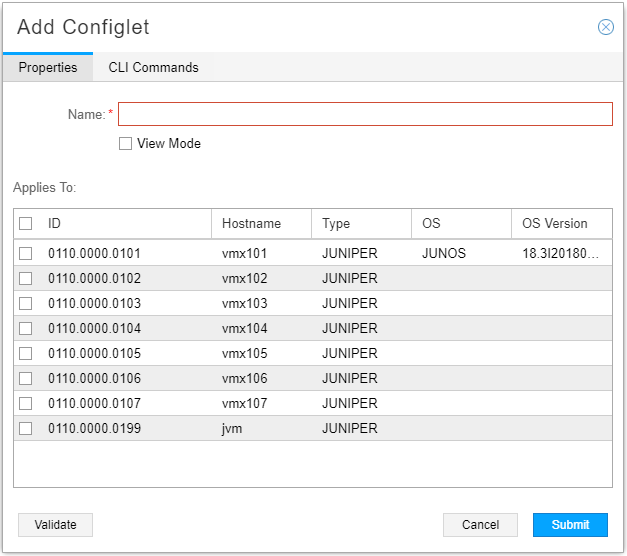Close the Add Configlet dialog
Viewport: 627px width, 556px height.
coord(605,27)
